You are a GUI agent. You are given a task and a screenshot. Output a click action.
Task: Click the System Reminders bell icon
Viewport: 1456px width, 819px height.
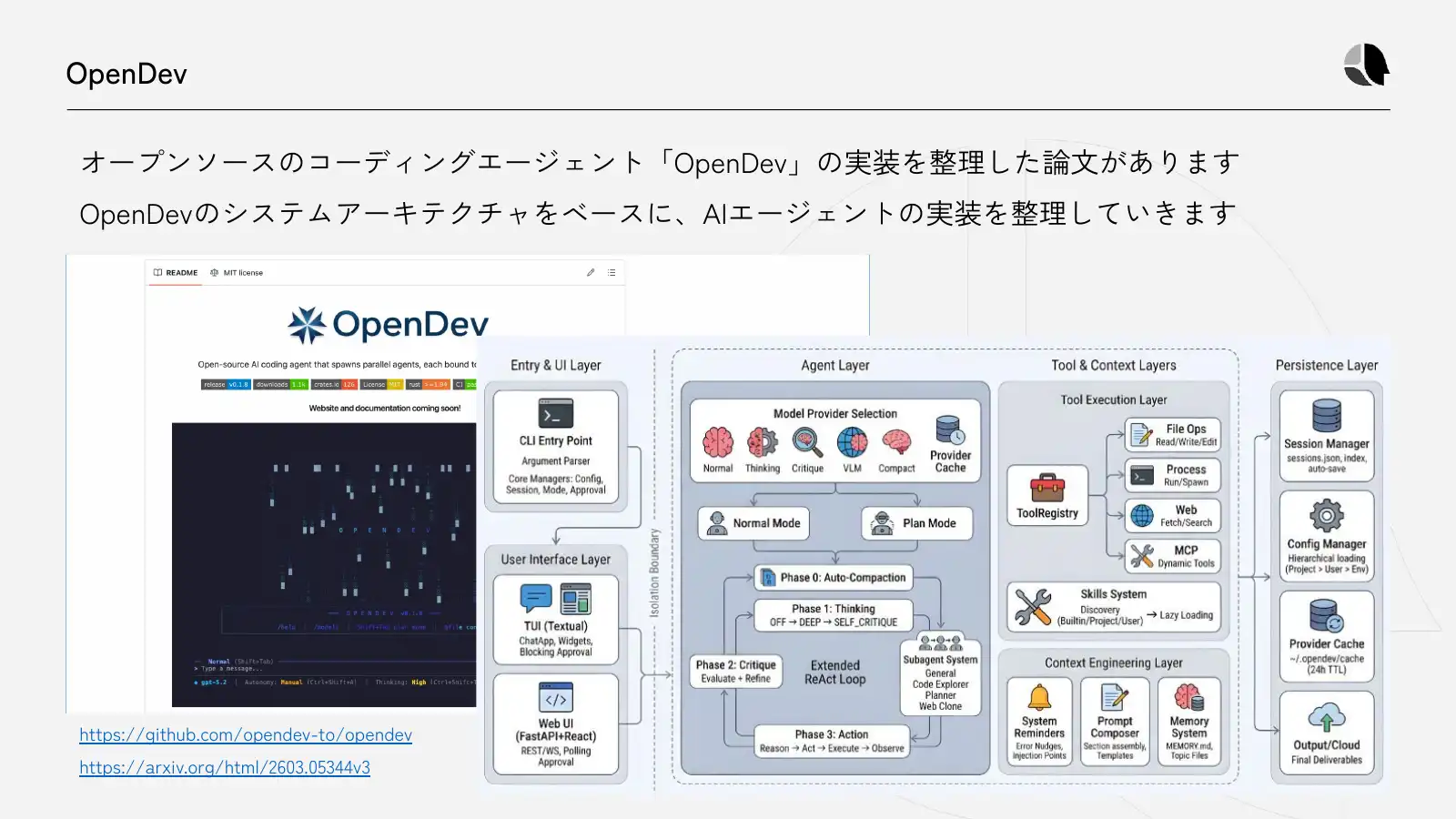click(1039, 698)
